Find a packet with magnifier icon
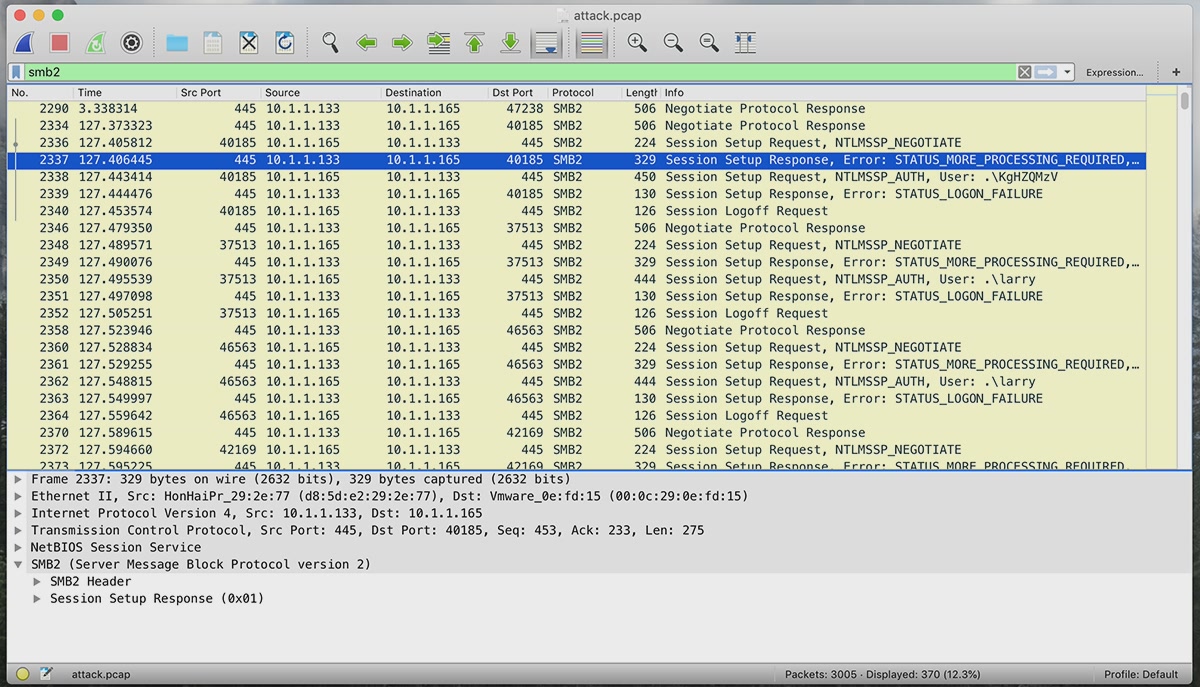1200x687 pixels. (330, 43)
